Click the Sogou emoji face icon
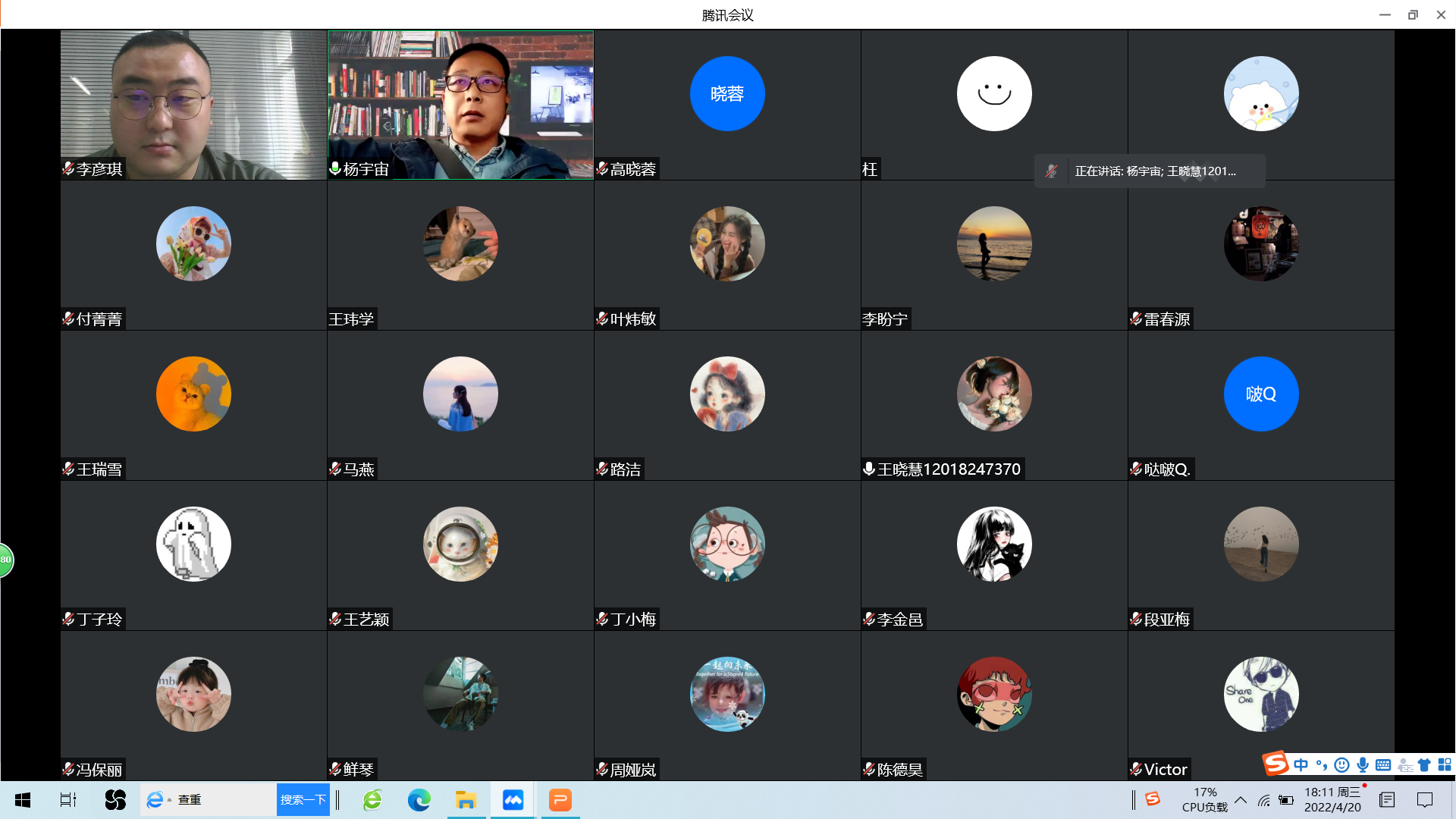The width and height of the screenshot is (1456, 819). pos(1341,764)
